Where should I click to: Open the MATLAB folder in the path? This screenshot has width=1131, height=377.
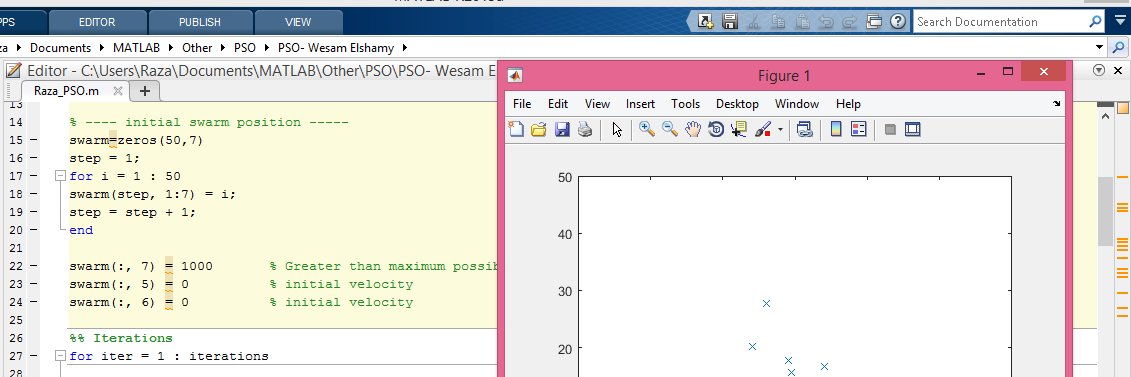click(137, 48)
